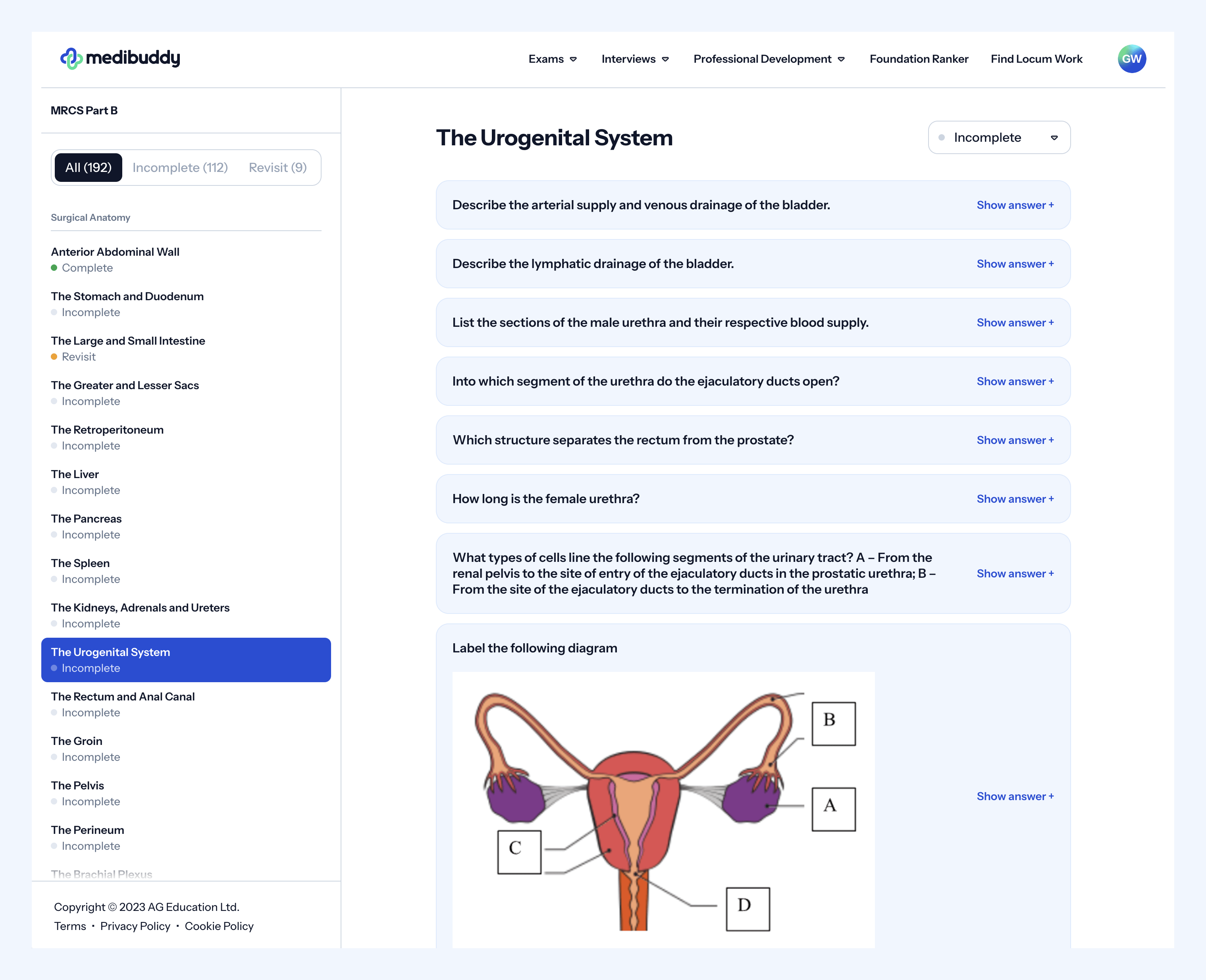Select The Urogenital System topic
The width and height of the screenshot is (1206, 980).
186,660
